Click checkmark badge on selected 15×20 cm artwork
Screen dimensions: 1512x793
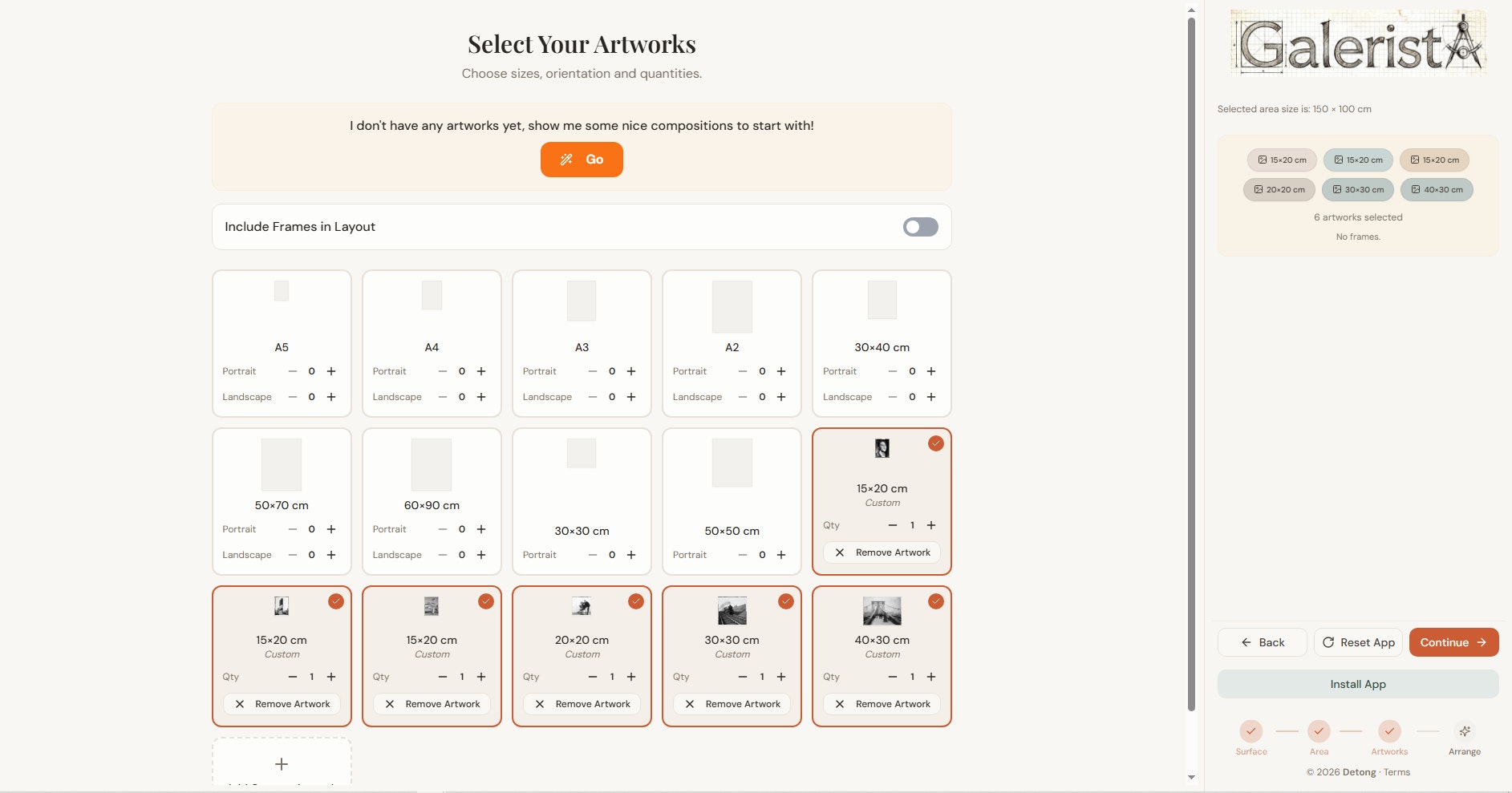coord(935,443)
